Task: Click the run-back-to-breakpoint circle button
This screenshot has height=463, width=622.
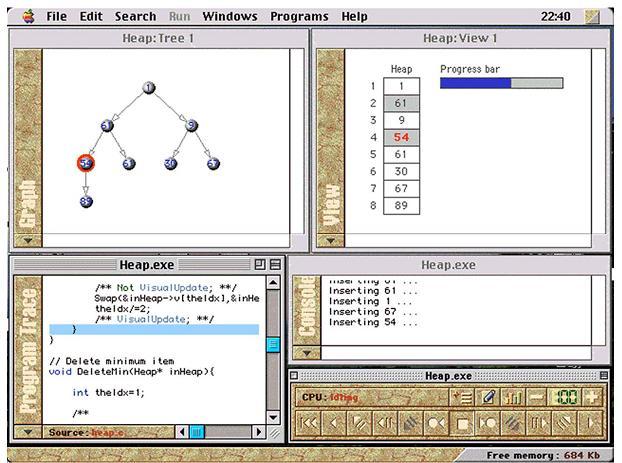Action: 436,423
